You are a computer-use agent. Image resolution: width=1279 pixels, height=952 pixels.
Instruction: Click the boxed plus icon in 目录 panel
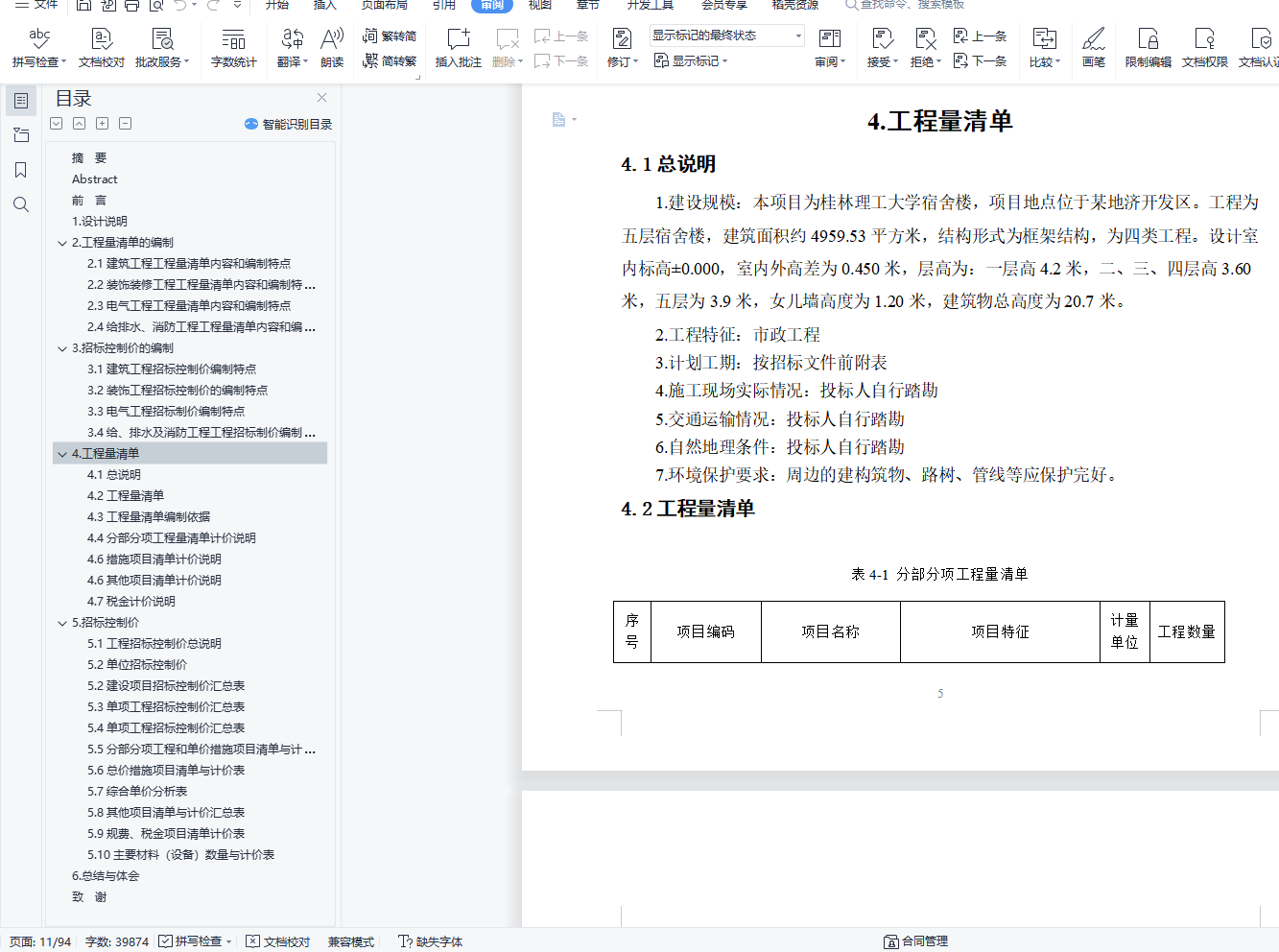(103, 124)
